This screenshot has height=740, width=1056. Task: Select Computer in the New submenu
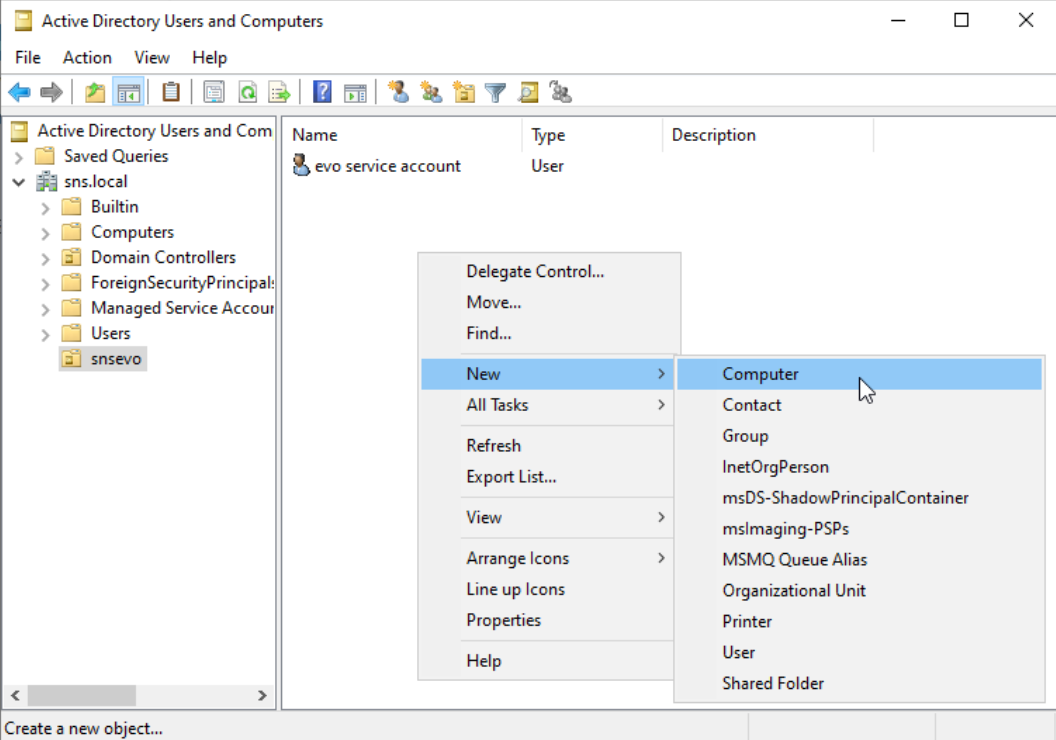coord(859,374)
